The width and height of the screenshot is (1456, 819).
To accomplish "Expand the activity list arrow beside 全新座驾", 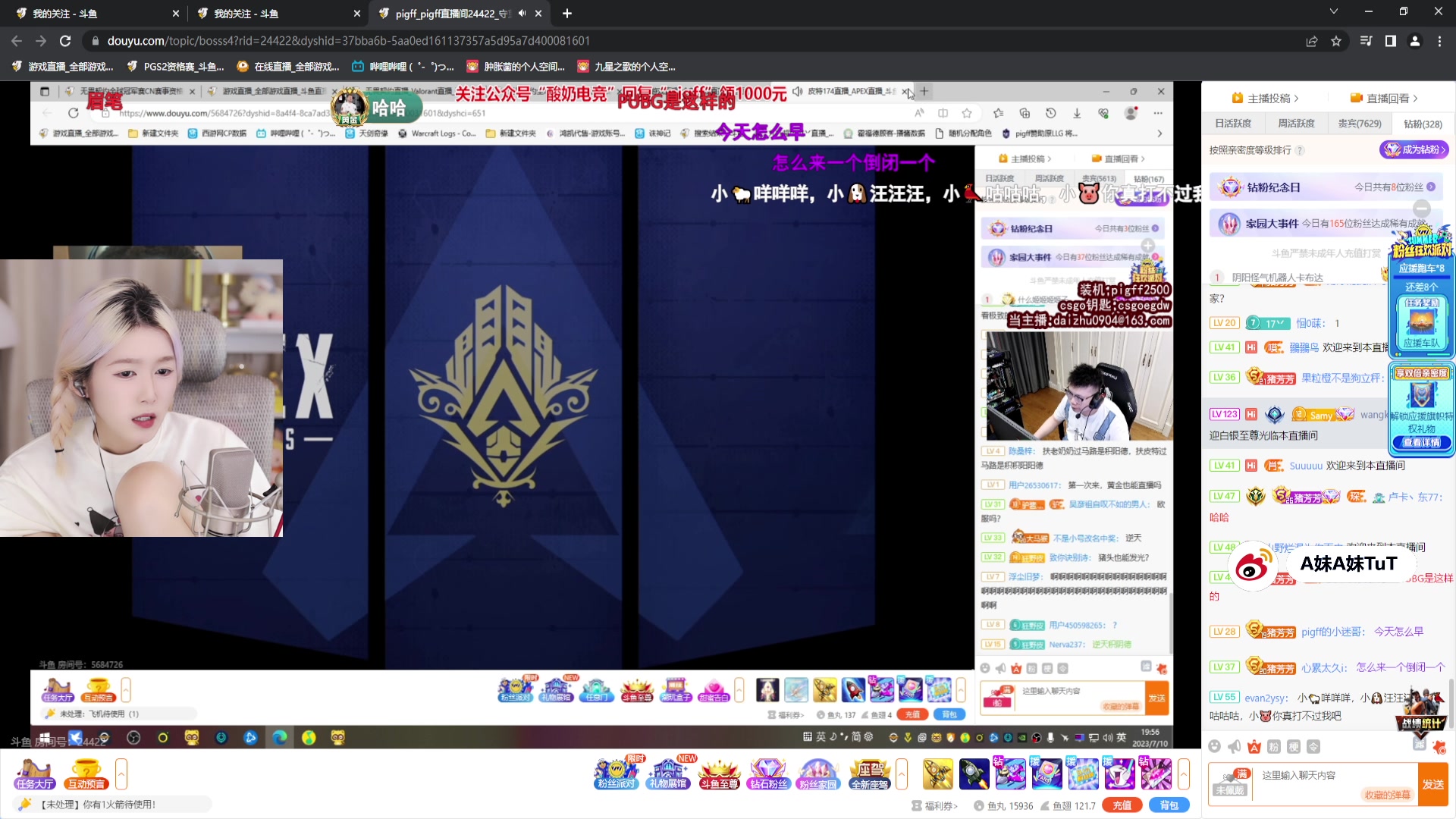I will tap(902, 774).
